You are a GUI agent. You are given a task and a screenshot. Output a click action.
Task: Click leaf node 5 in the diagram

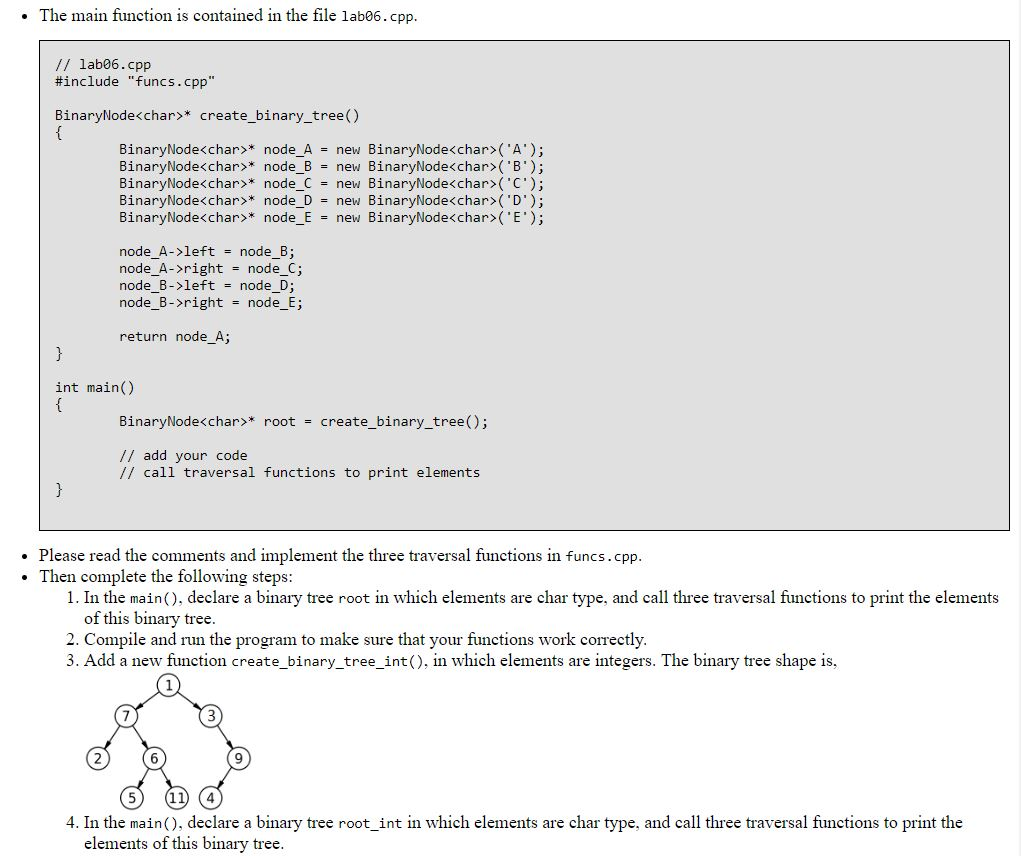coord(131,798)
